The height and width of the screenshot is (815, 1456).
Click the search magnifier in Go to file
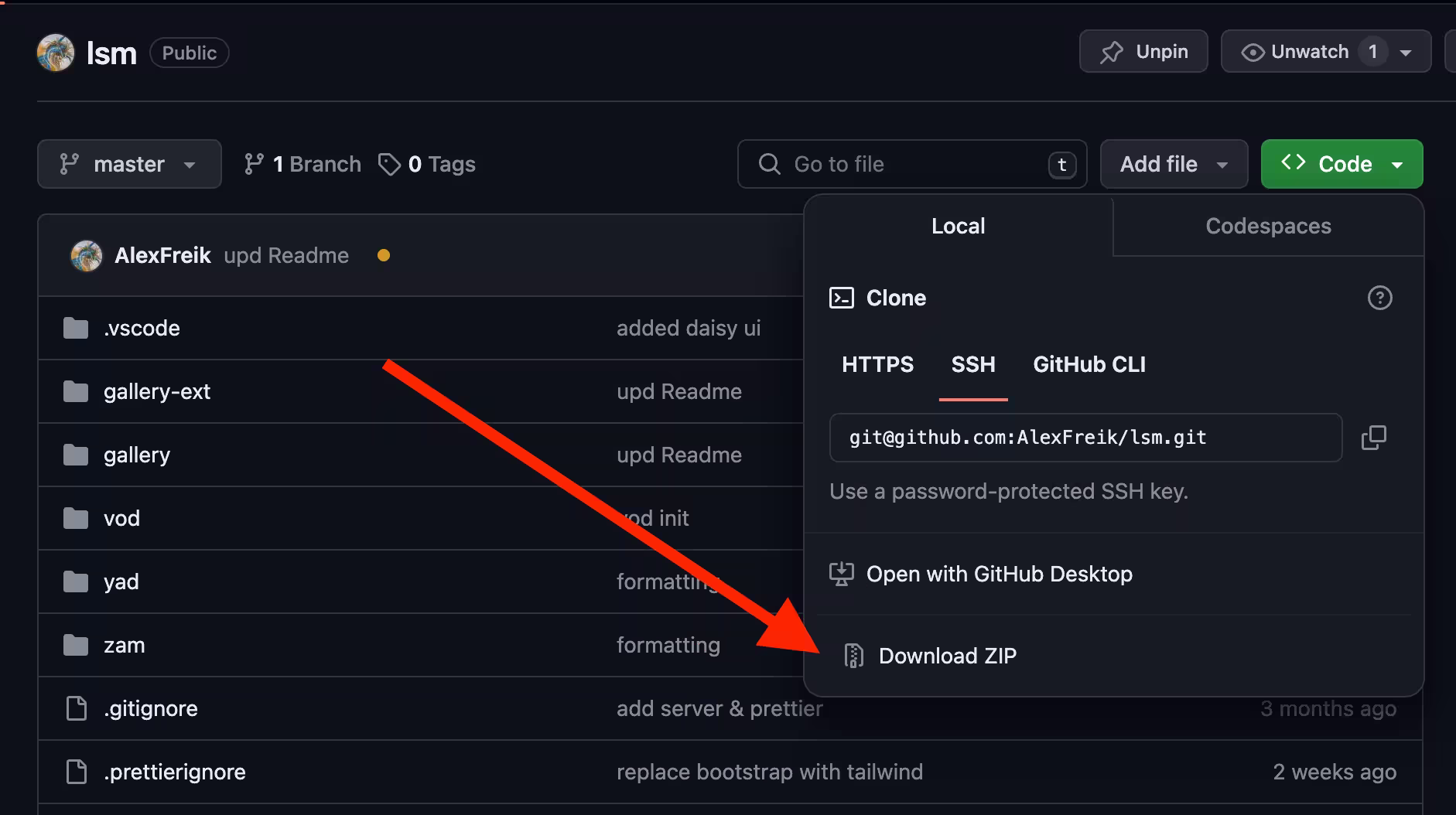tap(770, 164)
